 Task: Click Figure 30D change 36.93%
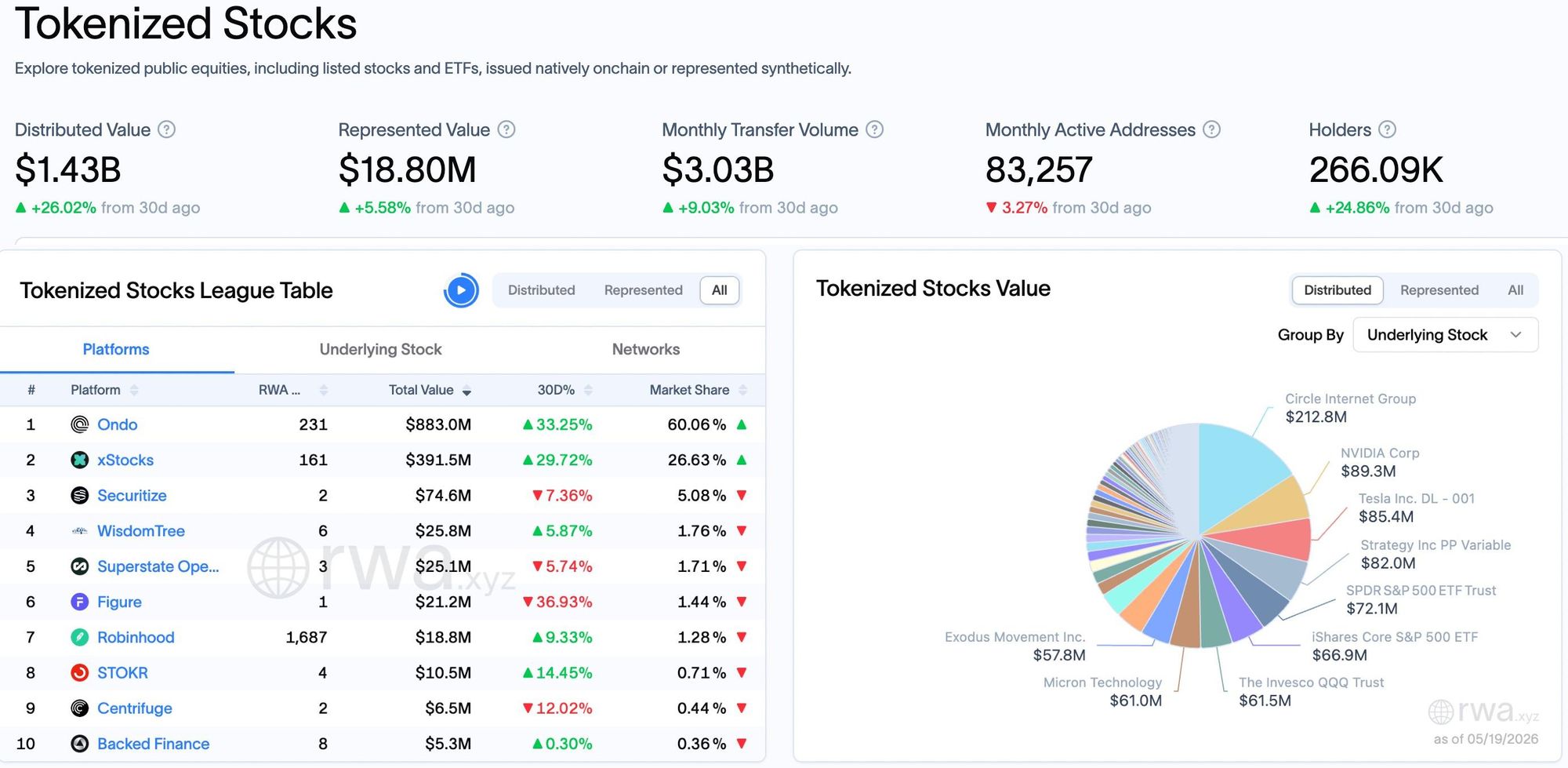(557, 602)
